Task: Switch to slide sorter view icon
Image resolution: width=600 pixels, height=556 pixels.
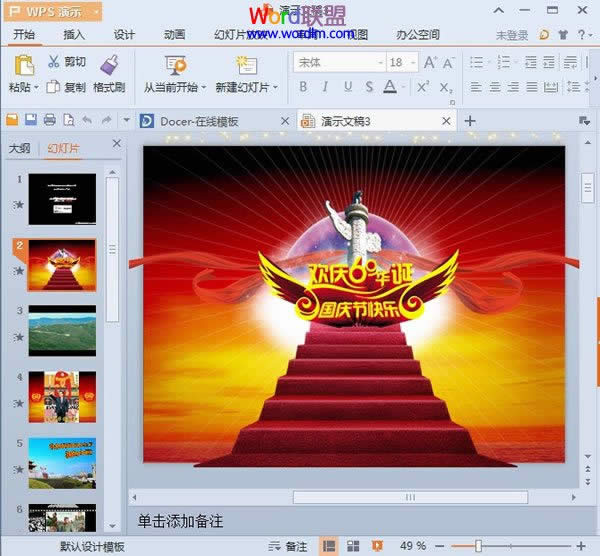Action: [353, 546]
